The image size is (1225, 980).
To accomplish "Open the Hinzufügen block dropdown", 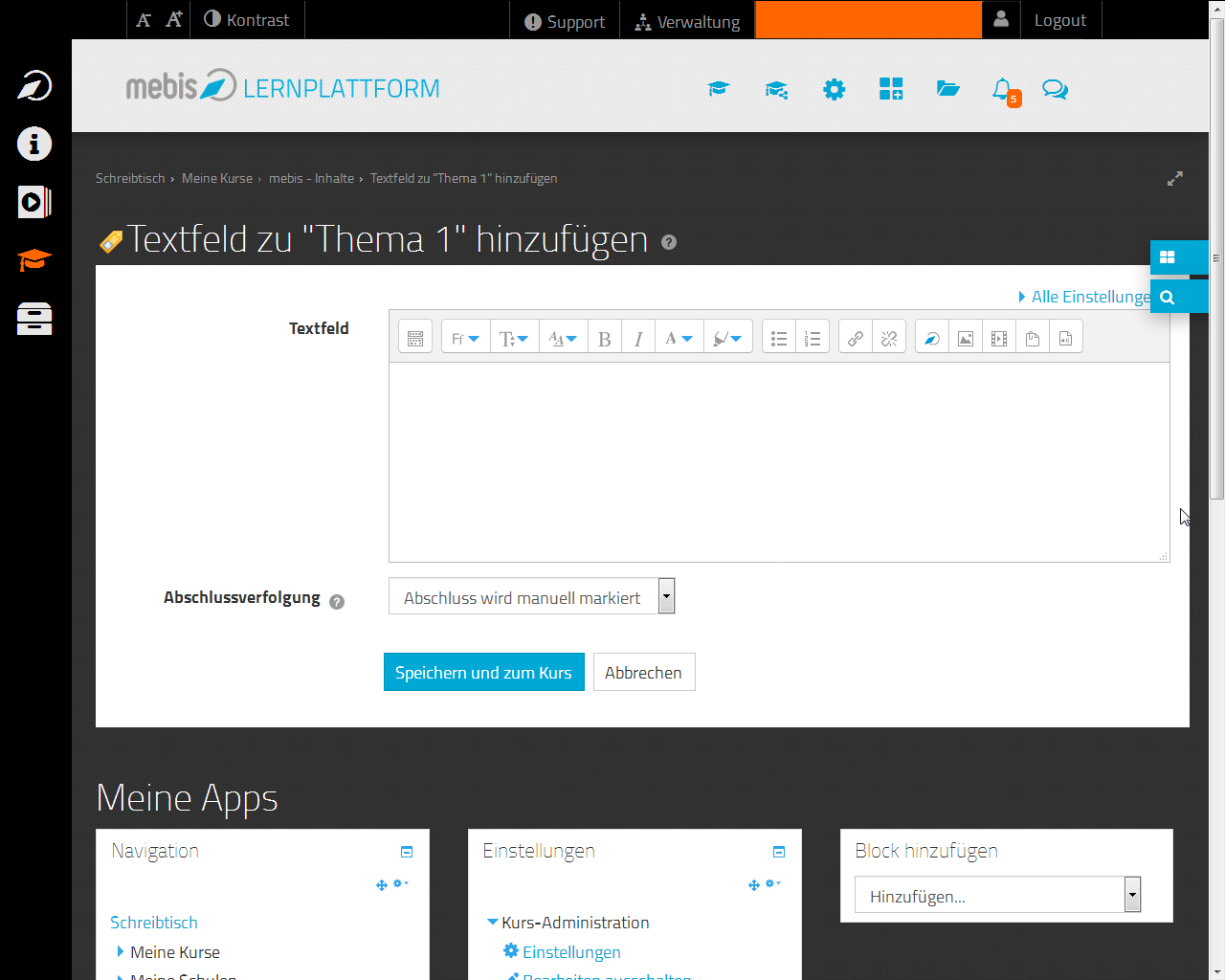I will (997, 896).
